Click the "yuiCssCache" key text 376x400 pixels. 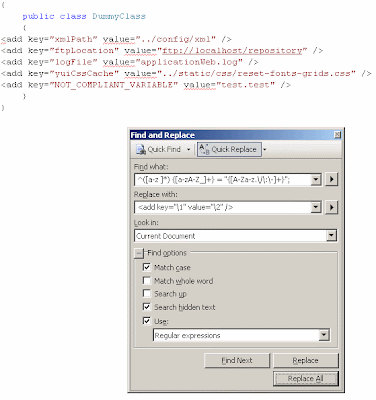[84, 73]
